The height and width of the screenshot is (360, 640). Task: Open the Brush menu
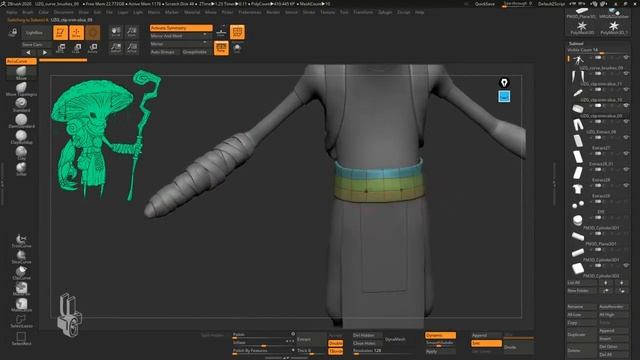tap(28, 12)
